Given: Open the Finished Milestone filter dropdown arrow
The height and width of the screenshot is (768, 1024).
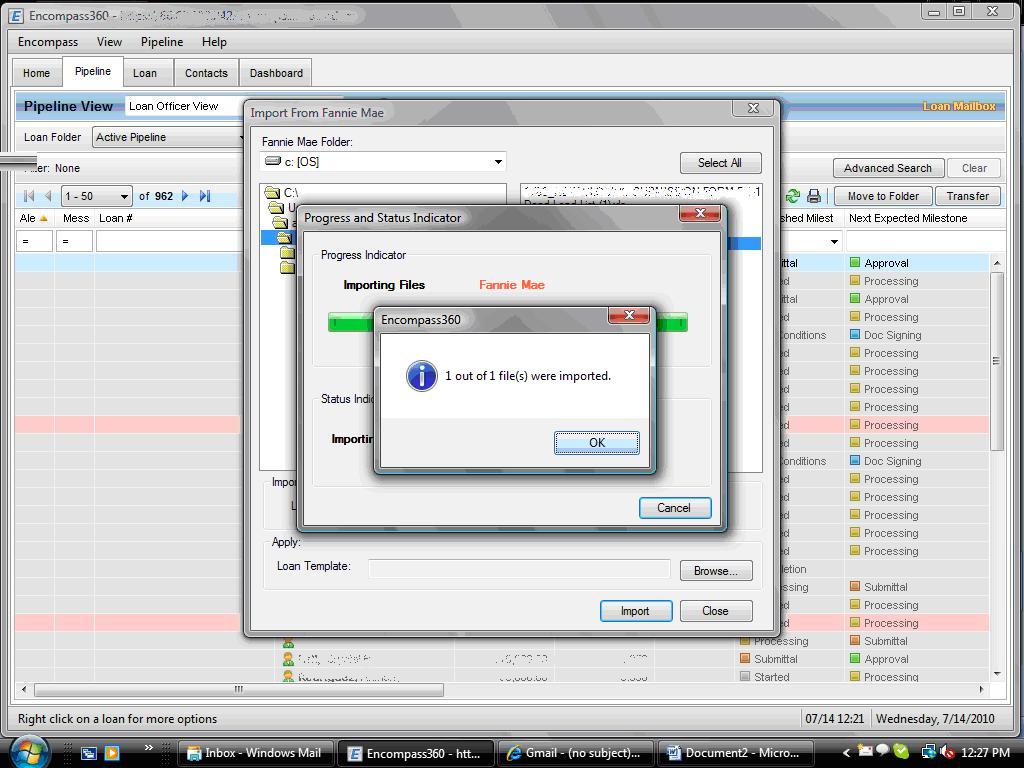Looking at the screenshot, I should coord(834,242).
